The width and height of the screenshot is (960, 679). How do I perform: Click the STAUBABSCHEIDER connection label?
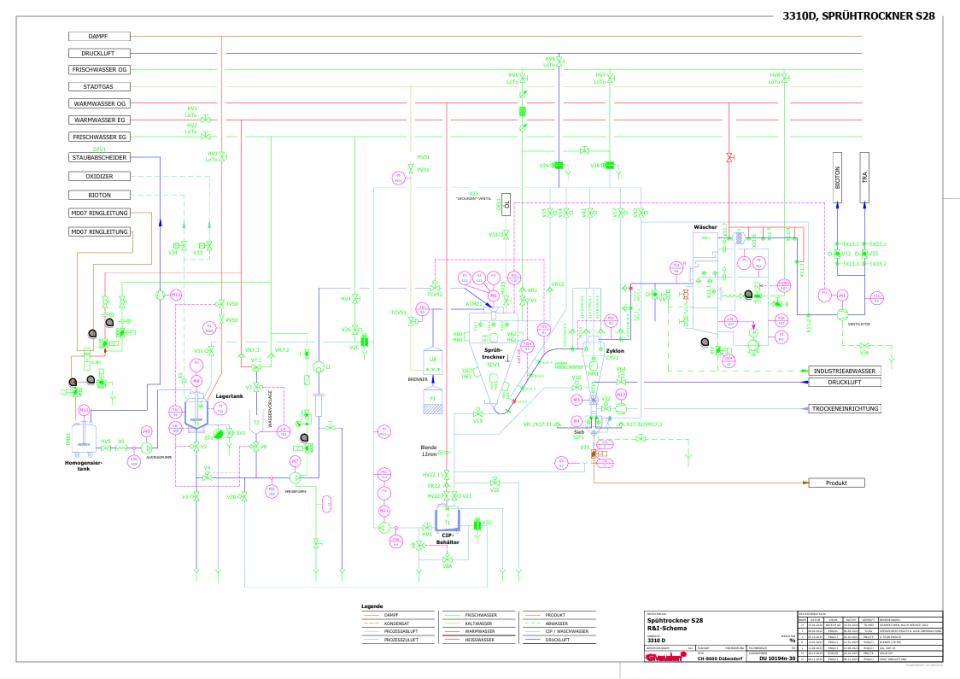[x=99, y=158]
